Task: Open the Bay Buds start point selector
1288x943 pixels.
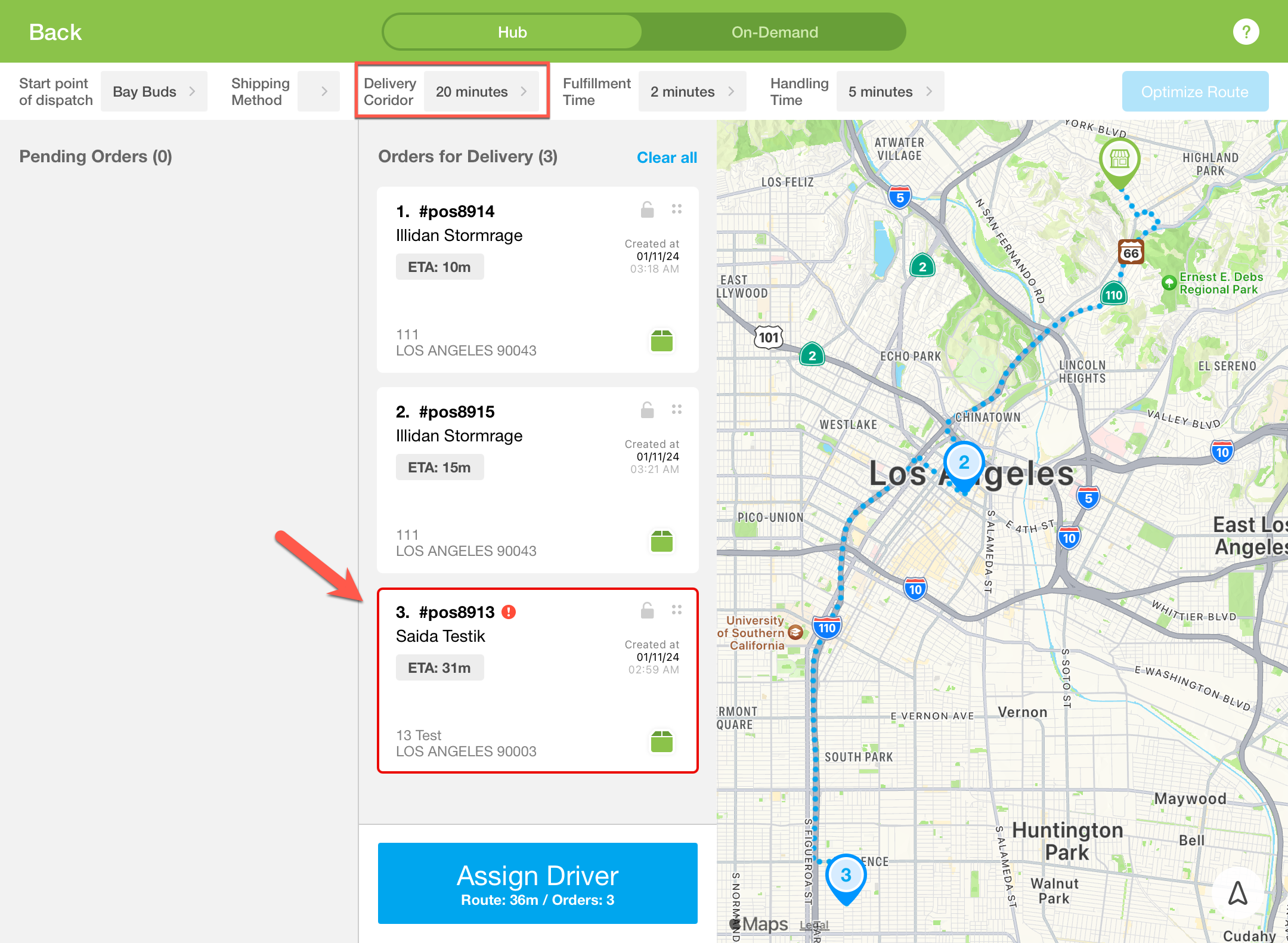Action: (x=154, y=91)
